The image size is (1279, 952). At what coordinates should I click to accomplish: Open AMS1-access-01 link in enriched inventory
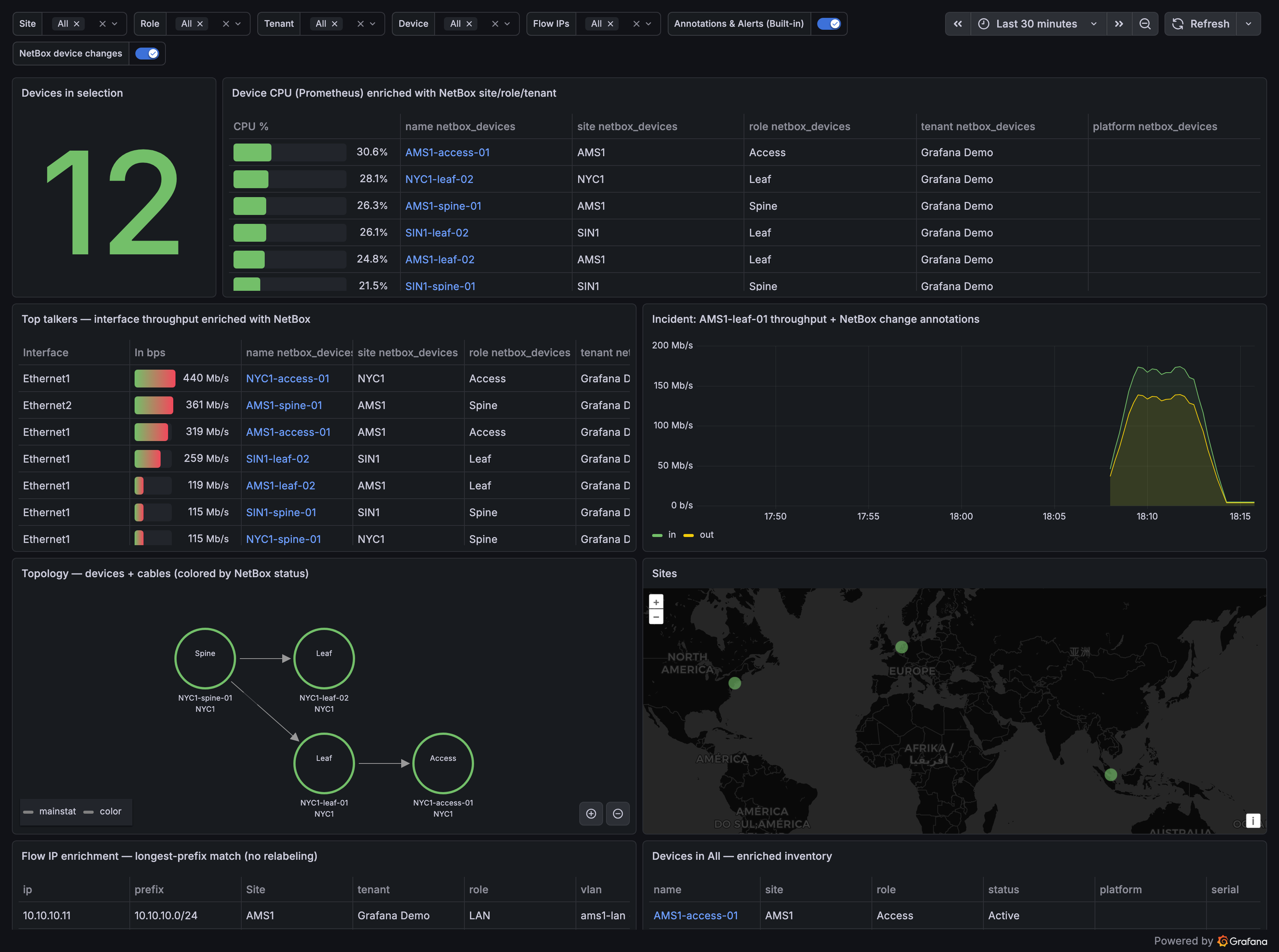pos(695,916)
